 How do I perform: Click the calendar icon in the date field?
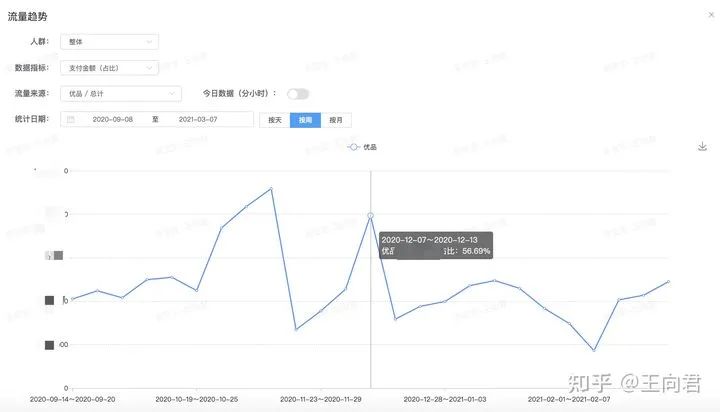(x=70, y=120)
